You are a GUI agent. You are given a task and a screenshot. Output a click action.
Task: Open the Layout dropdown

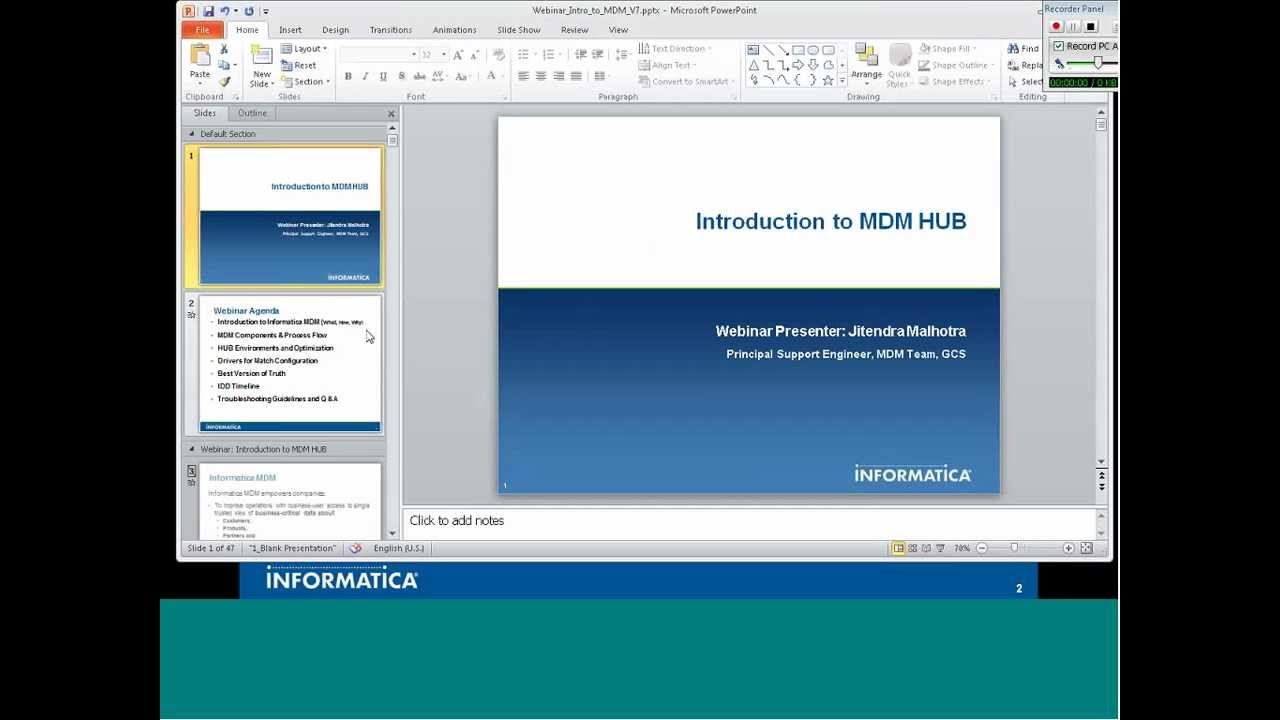(x=304, y=49)
